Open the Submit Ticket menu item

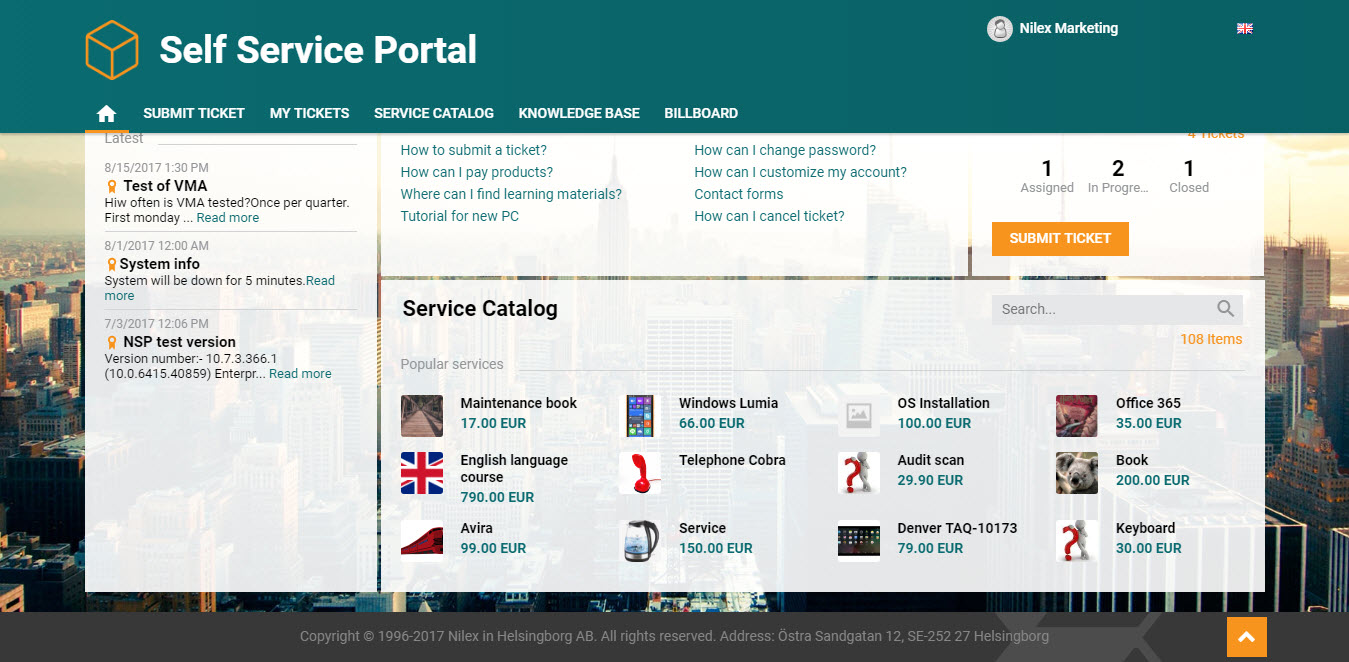coord(194,113)
